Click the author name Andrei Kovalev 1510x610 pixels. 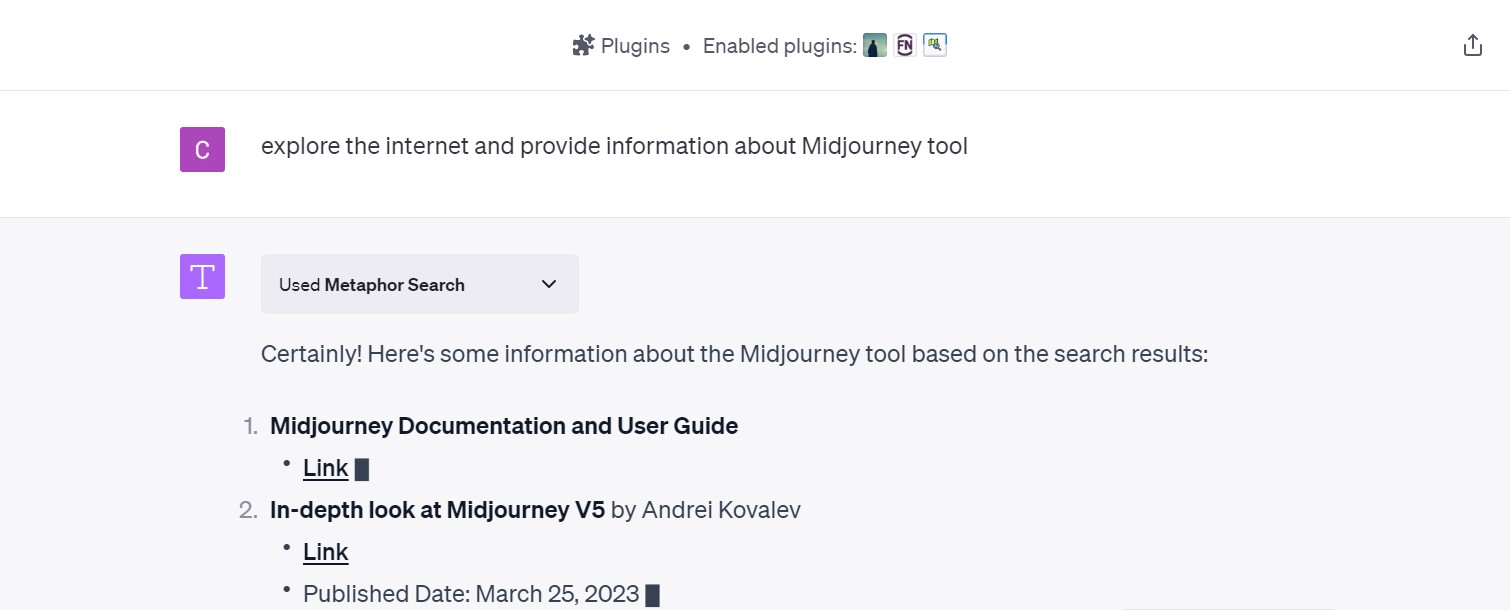click(x=721, y=510)
